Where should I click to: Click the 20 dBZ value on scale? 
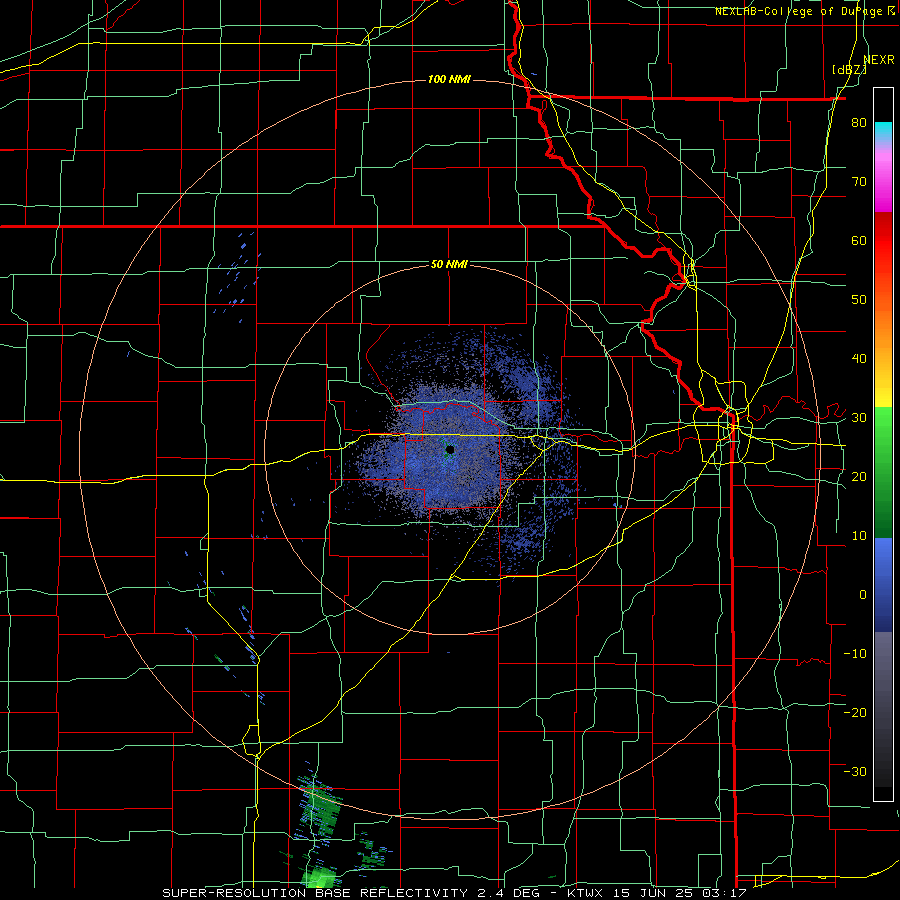coord(859,476)
